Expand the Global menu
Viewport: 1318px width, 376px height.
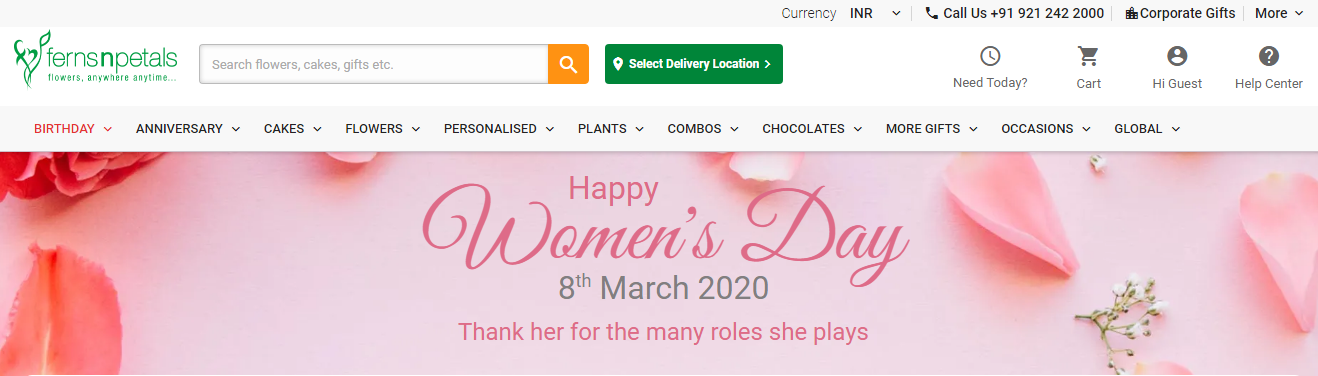[1147, 129]
